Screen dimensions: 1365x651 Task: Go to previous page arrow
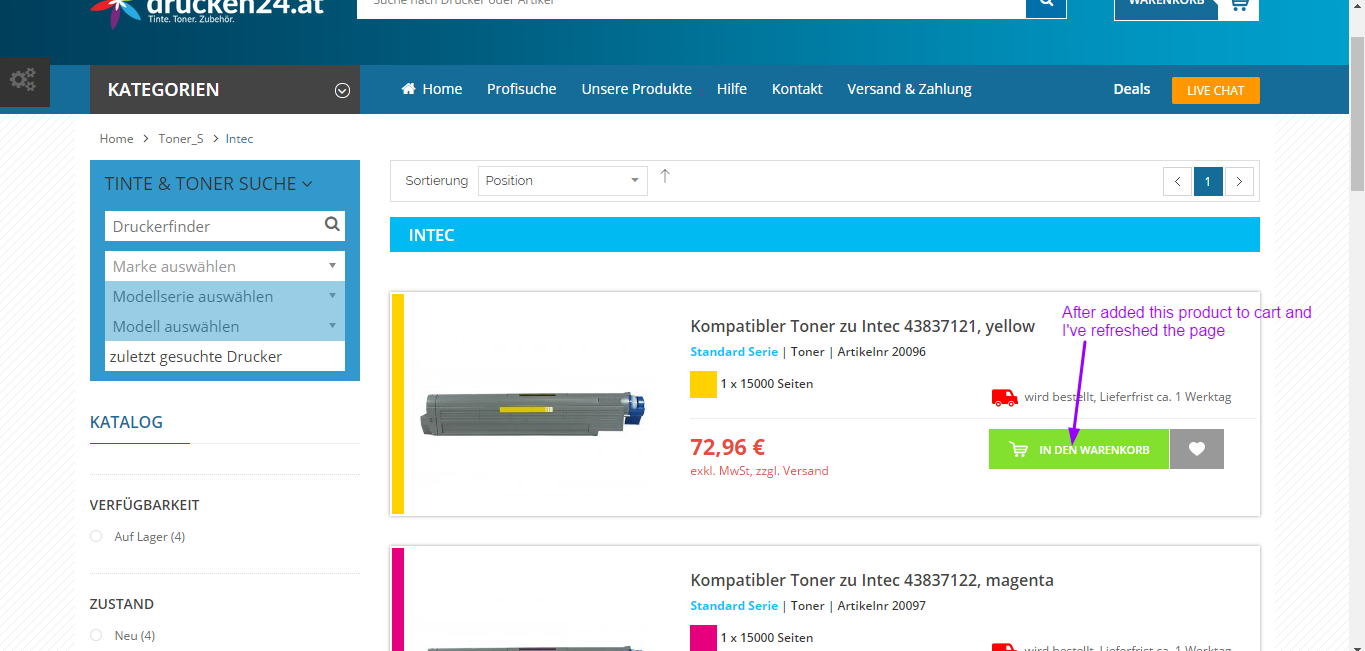(1178, 181)
